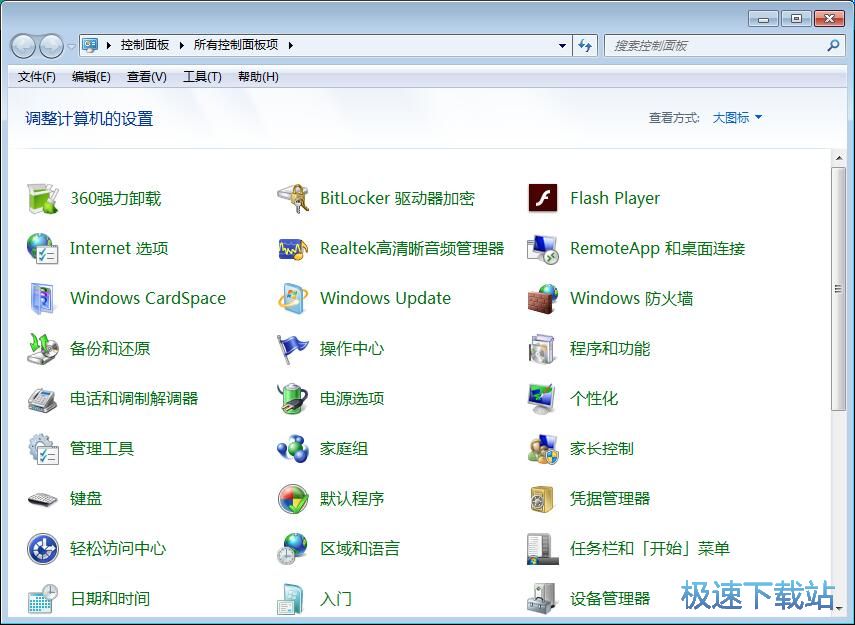Open the 文件(F) menu
This screenshot has width=855, height=625.
coord(37,77)
